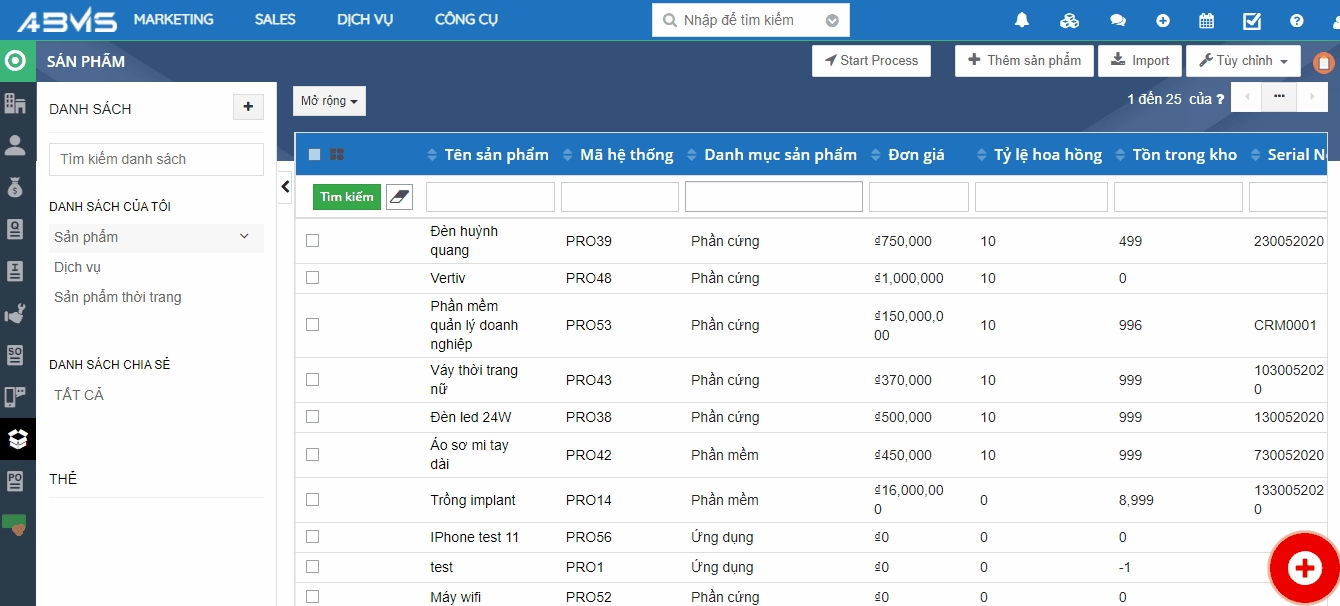
Task: Select Dịch vụ list in sidebar
Action: coord(77,267)
